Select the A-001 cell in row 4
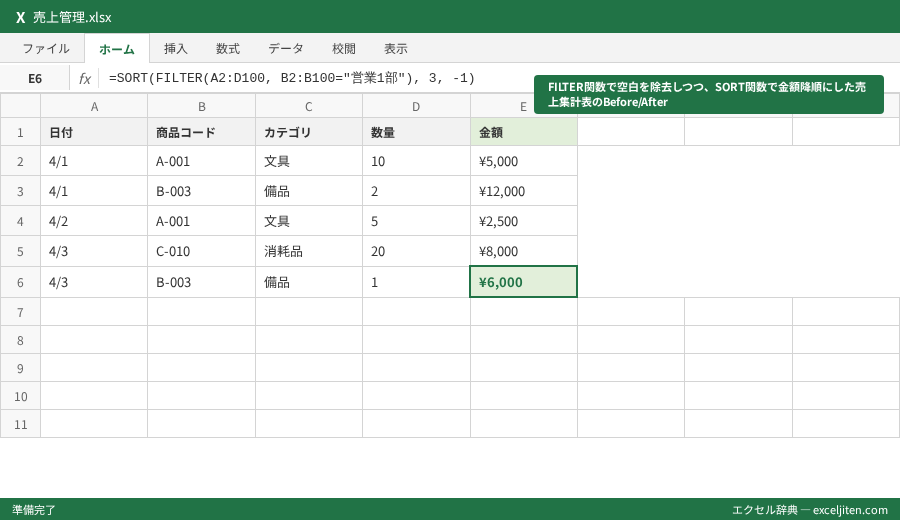900x520 pixels. pyautogui.click(x=201, y=221)
